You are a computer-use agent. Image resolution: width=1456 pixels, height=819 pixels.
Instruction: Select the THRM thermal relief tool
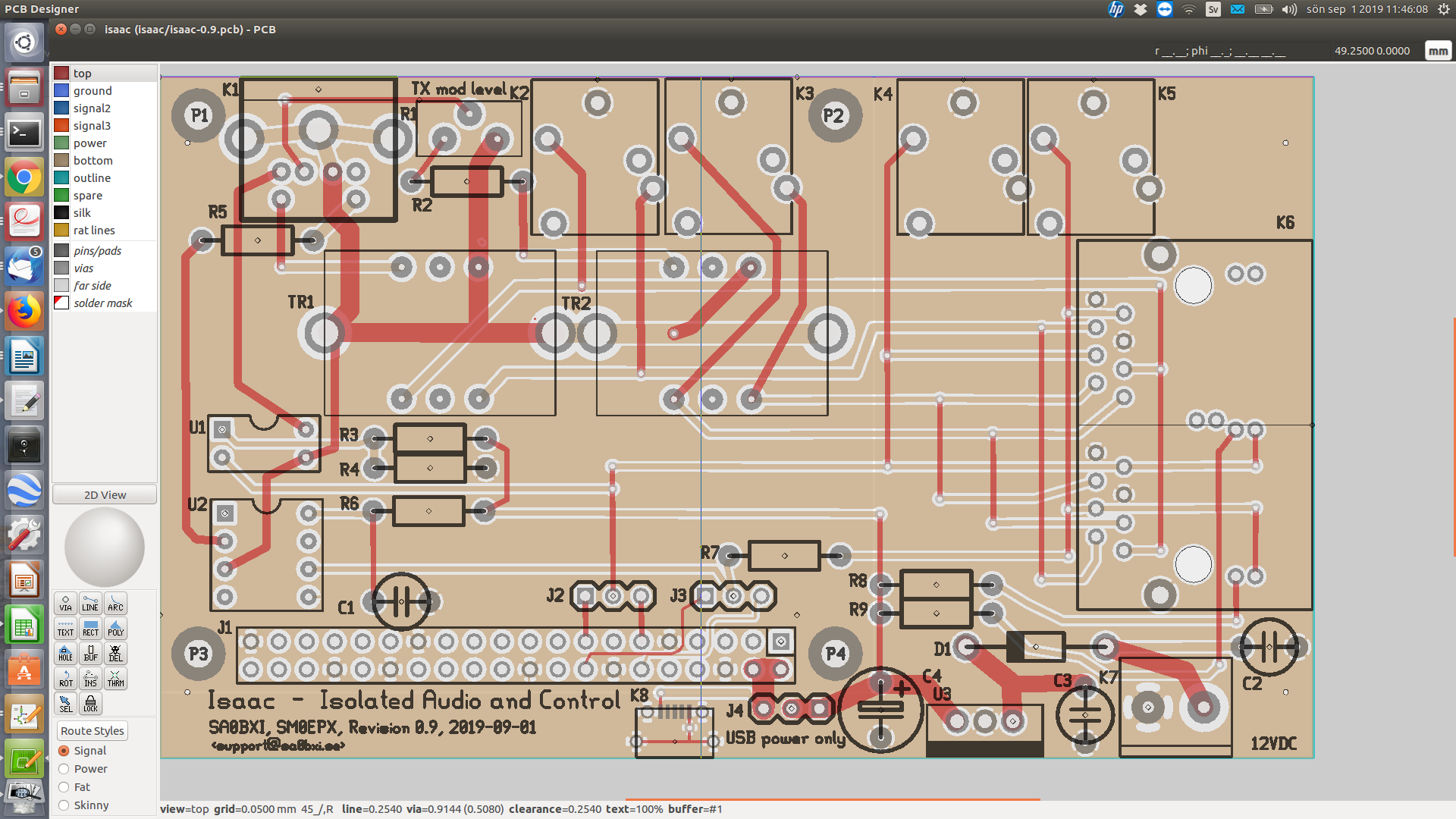click(115, 678)
